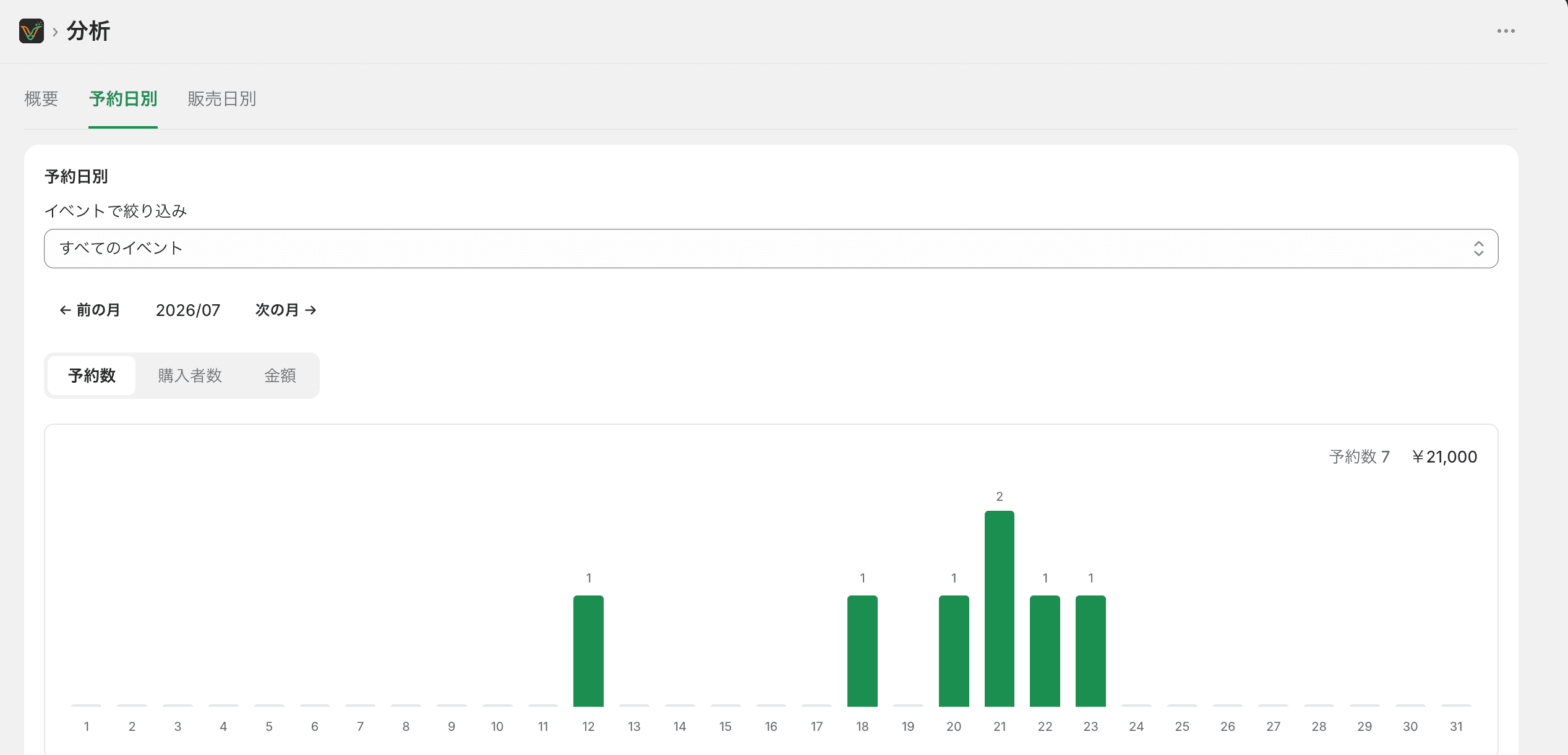Viewport: 1568px width, 755px height.
Task: Open the three-dot more options menu
Action: tap(1506, 31)
